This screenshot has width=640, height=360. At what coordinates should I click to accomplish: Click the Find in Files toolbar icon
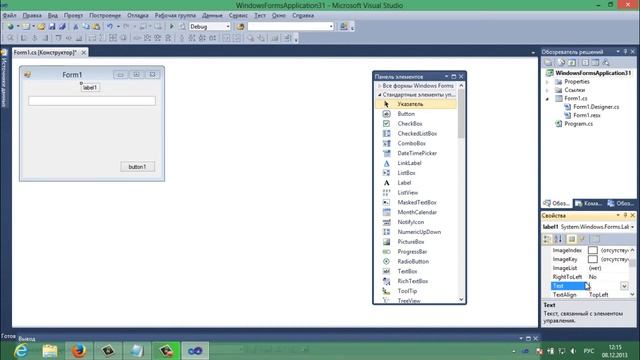(240, 27)
